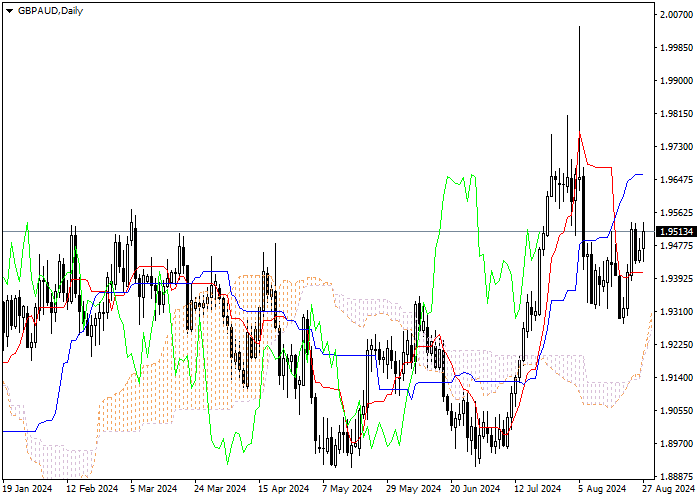Select the 27 Aug 2024 date label

pos(669,489)
